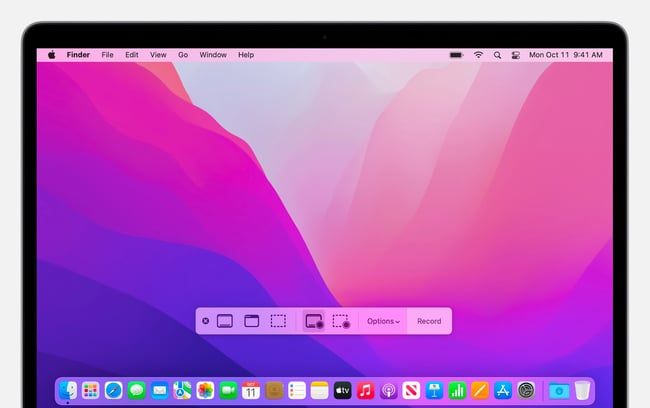Close the screenshot toolbar
650x408 pixels.
click(206, 321)
